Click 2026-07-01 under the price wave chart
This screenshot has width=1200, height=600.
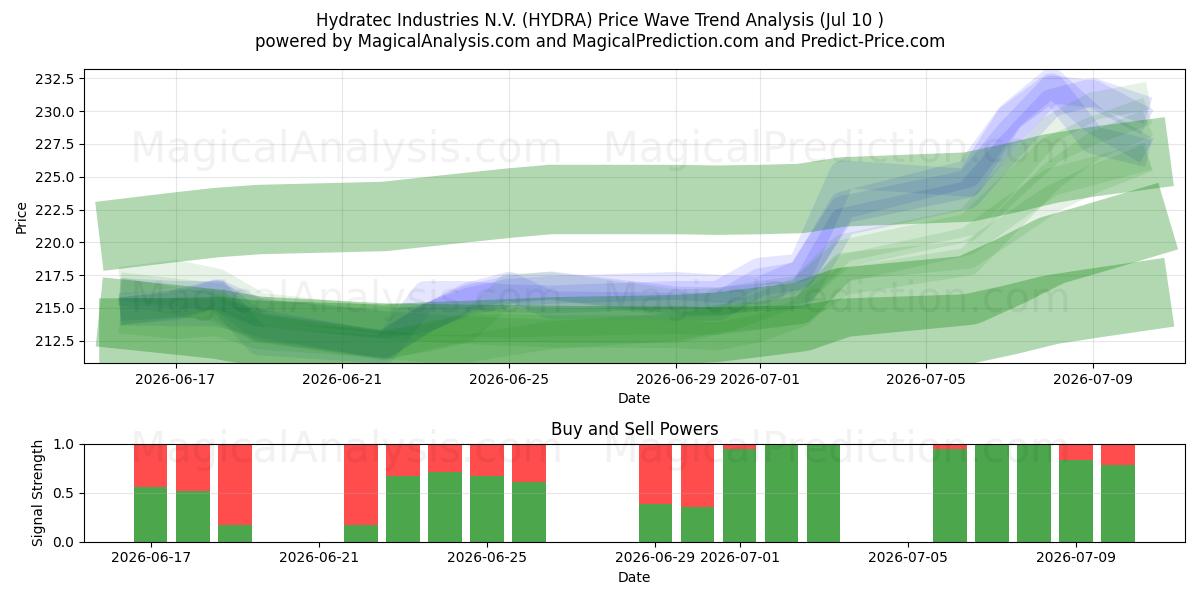point(759,379)
